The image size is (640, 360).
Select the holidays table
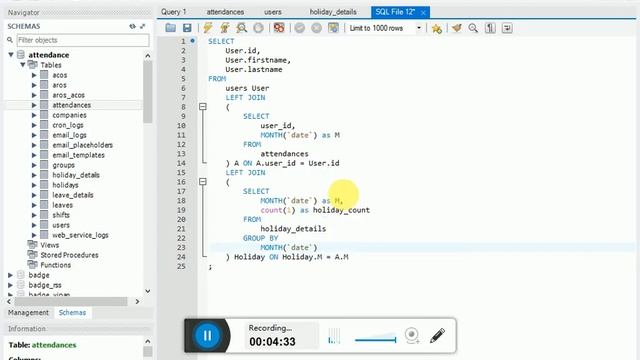[65, 185]
